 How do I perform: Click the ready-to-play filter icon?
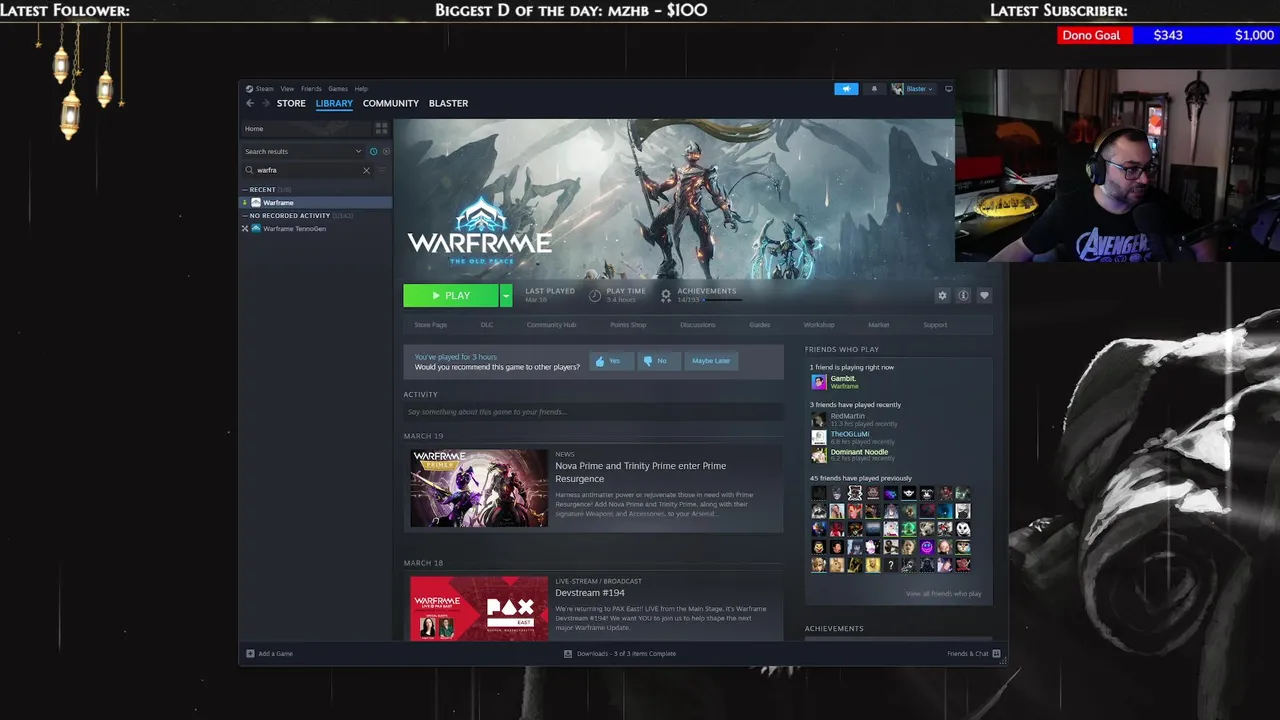click(x=386, y=151)
